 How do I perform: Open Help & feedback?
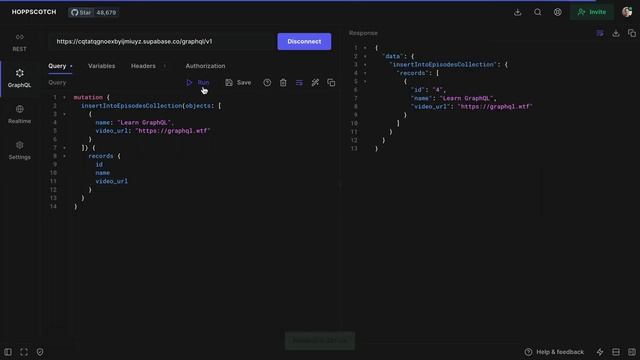coord(554,352)
